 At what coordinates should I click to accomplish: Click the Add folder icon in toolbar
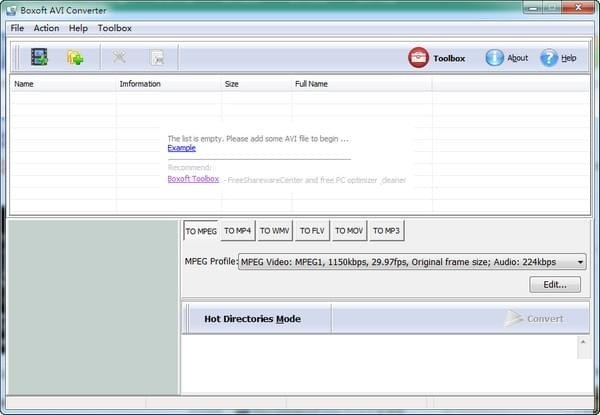tap(75, 58)
